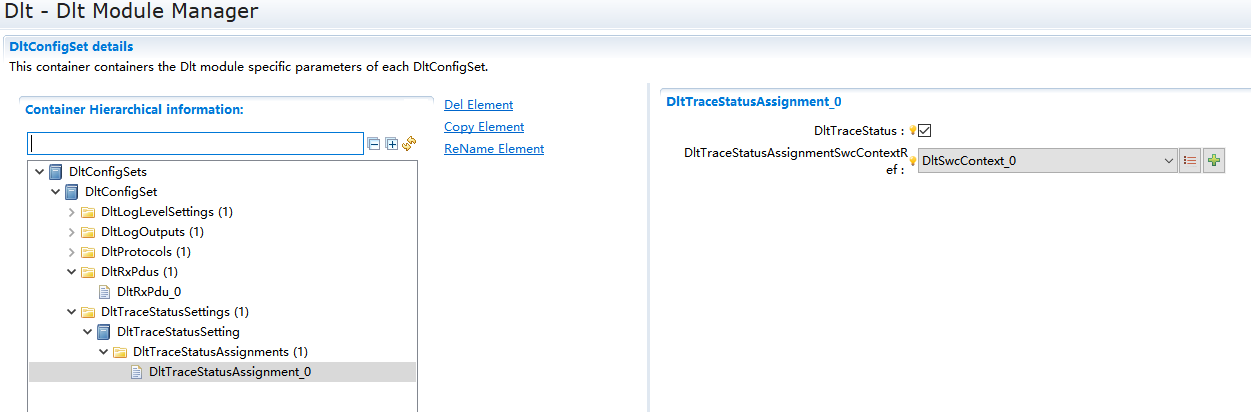Expand the DltLogOutputs folder
The height and width of the screenshot is (412, 1251).
pyautogui.click(x=71, y=232)
